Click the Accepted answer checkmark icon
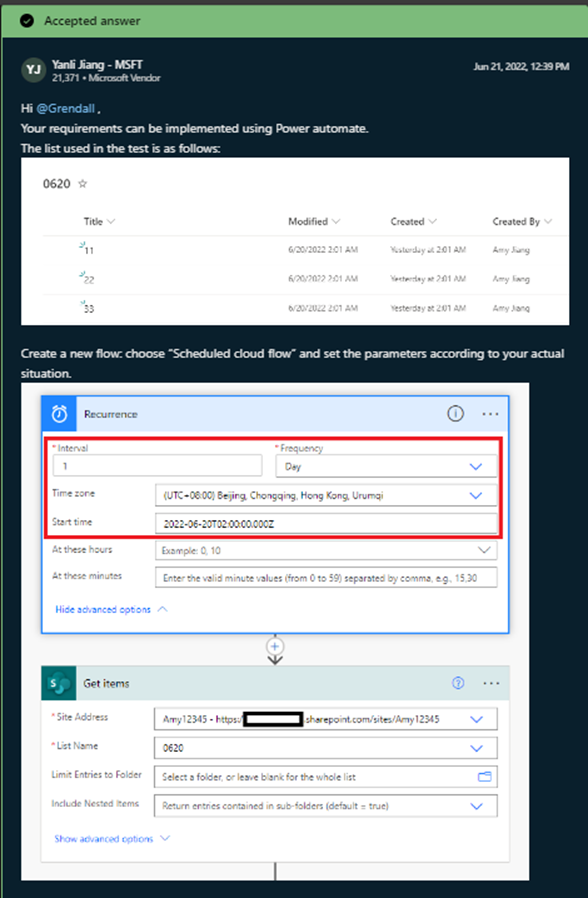The image size is (588, 898). click(x=27, y=21)
